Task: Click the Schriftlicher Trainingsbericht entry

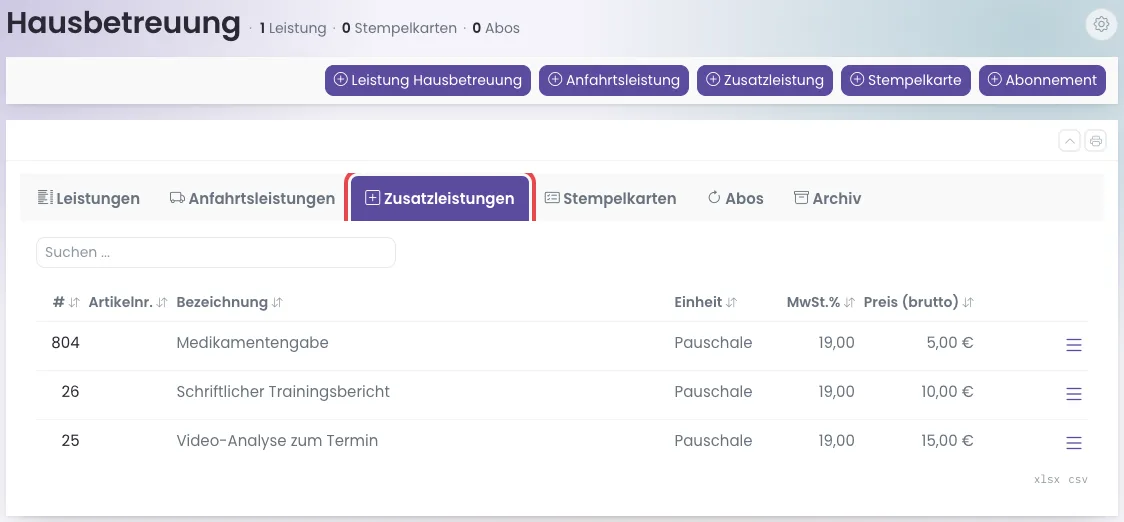Action: click(x=283, y=392)
